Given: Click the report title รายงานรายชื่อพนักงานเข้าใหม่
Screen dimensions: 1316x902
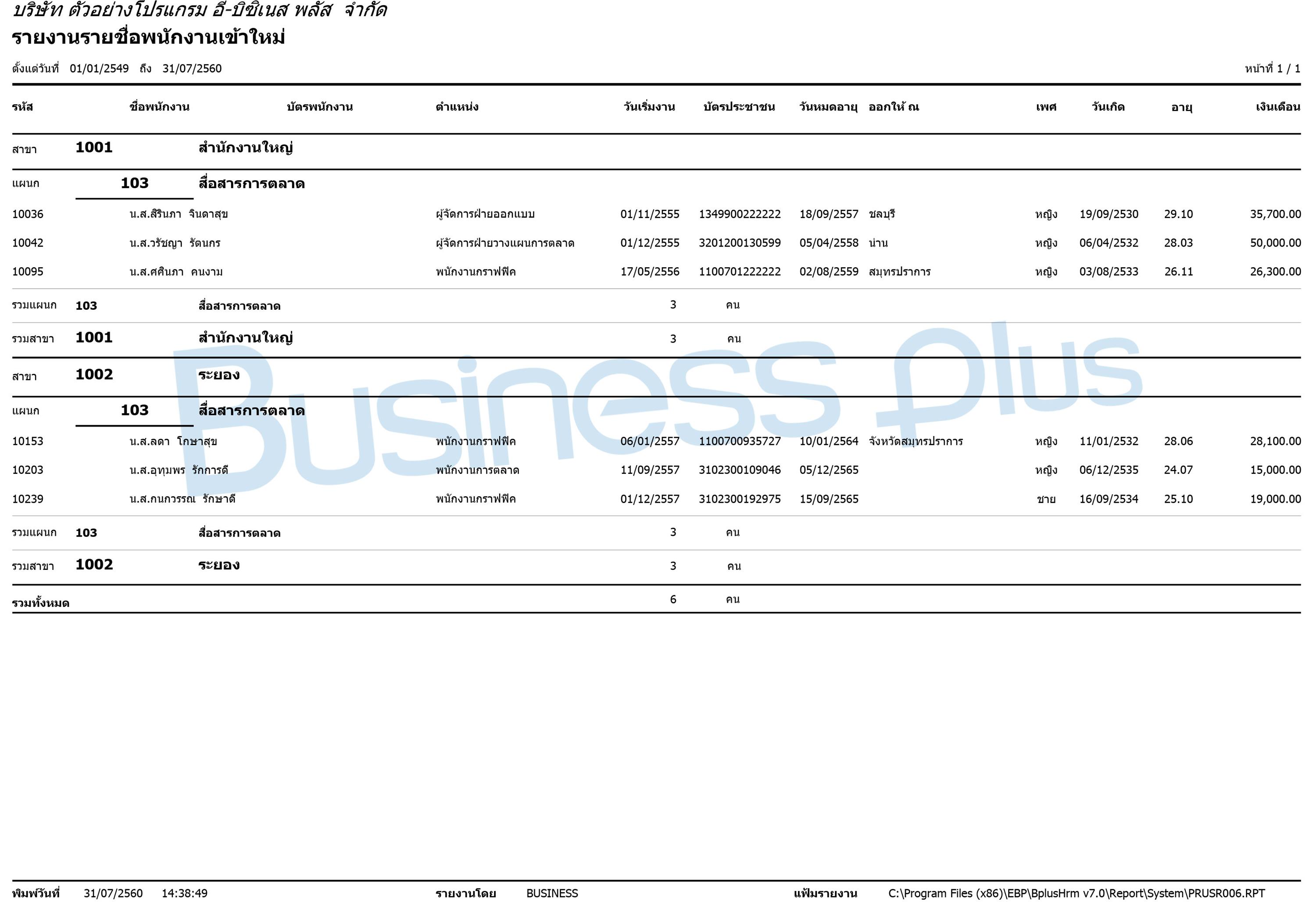Looking at the screenshot, I should click(x=148, y=38).
